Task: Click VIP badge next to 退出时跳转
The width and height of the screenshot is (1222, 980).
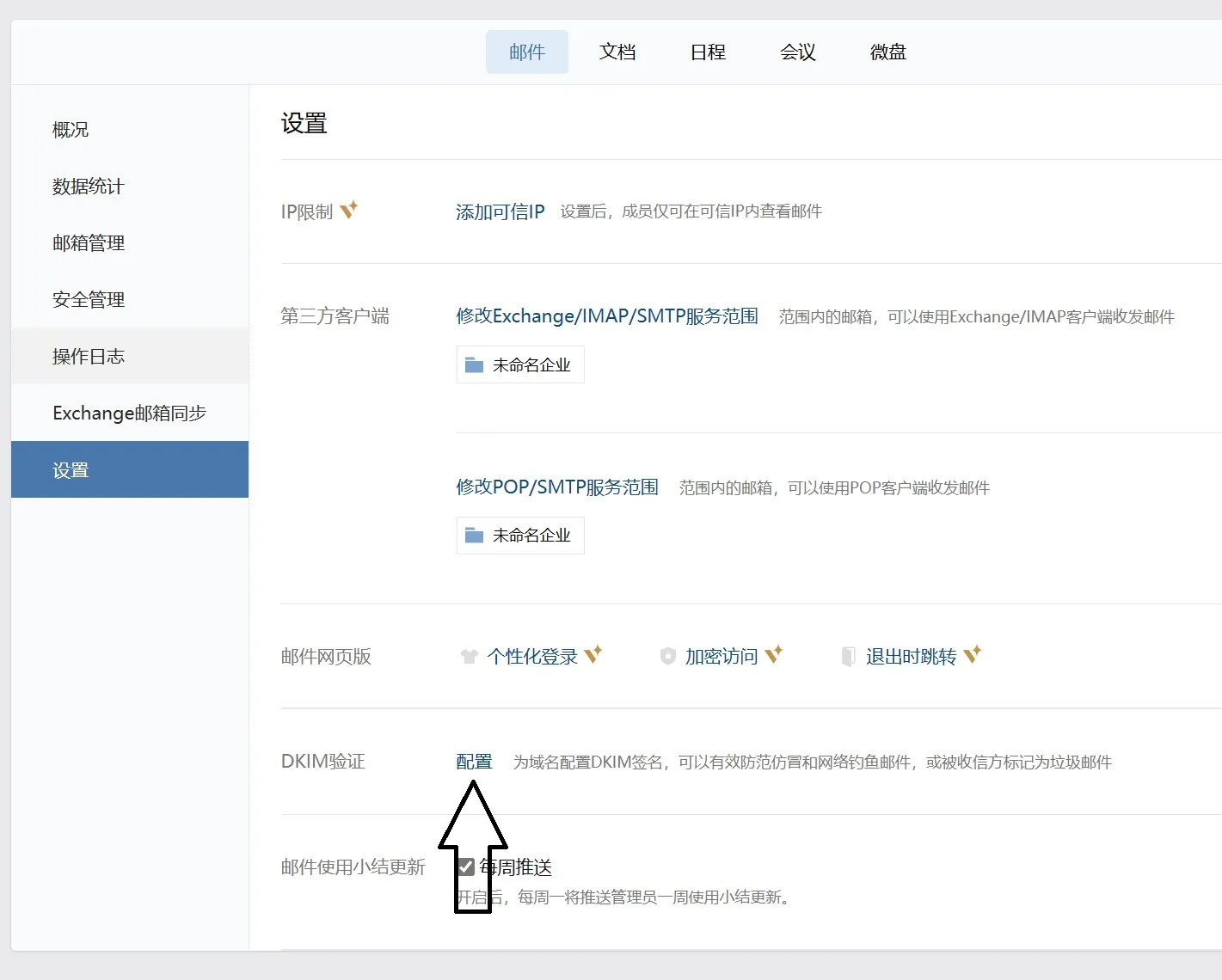Action: coord(973,655)
